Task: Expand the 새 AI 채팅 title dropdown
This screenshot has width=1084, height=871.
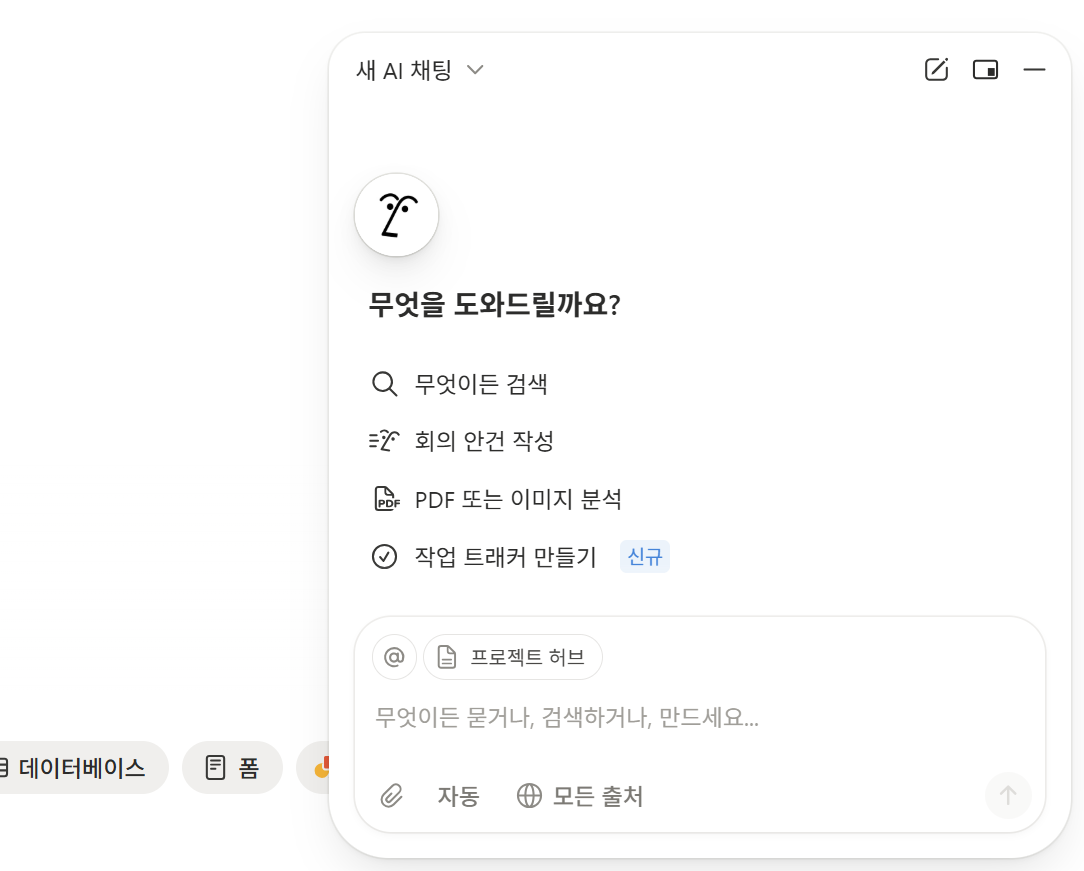Action: click(x=419, y=69)
